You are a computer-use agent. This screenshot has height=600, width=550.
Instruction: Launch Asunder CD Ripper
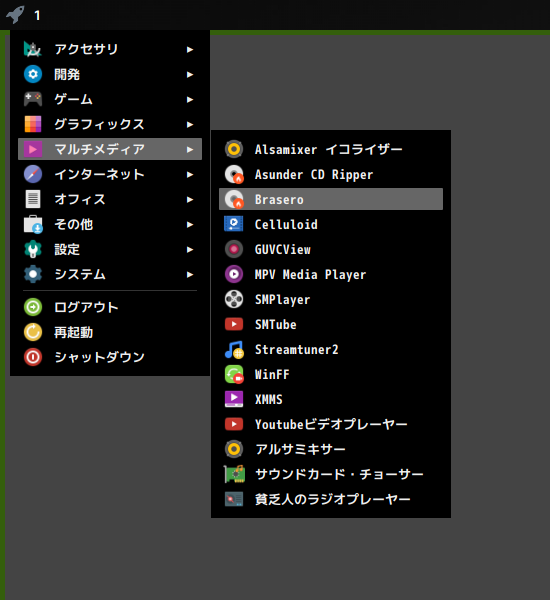(331, 174)
